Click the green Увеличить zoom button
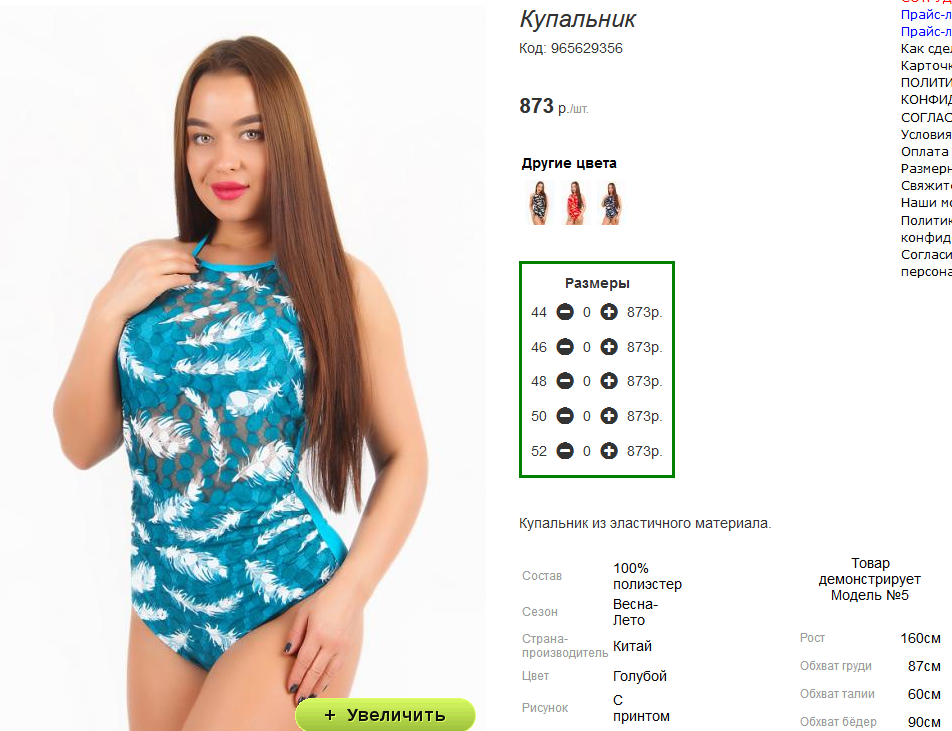952x731 pixels. [x=385, y=715]
